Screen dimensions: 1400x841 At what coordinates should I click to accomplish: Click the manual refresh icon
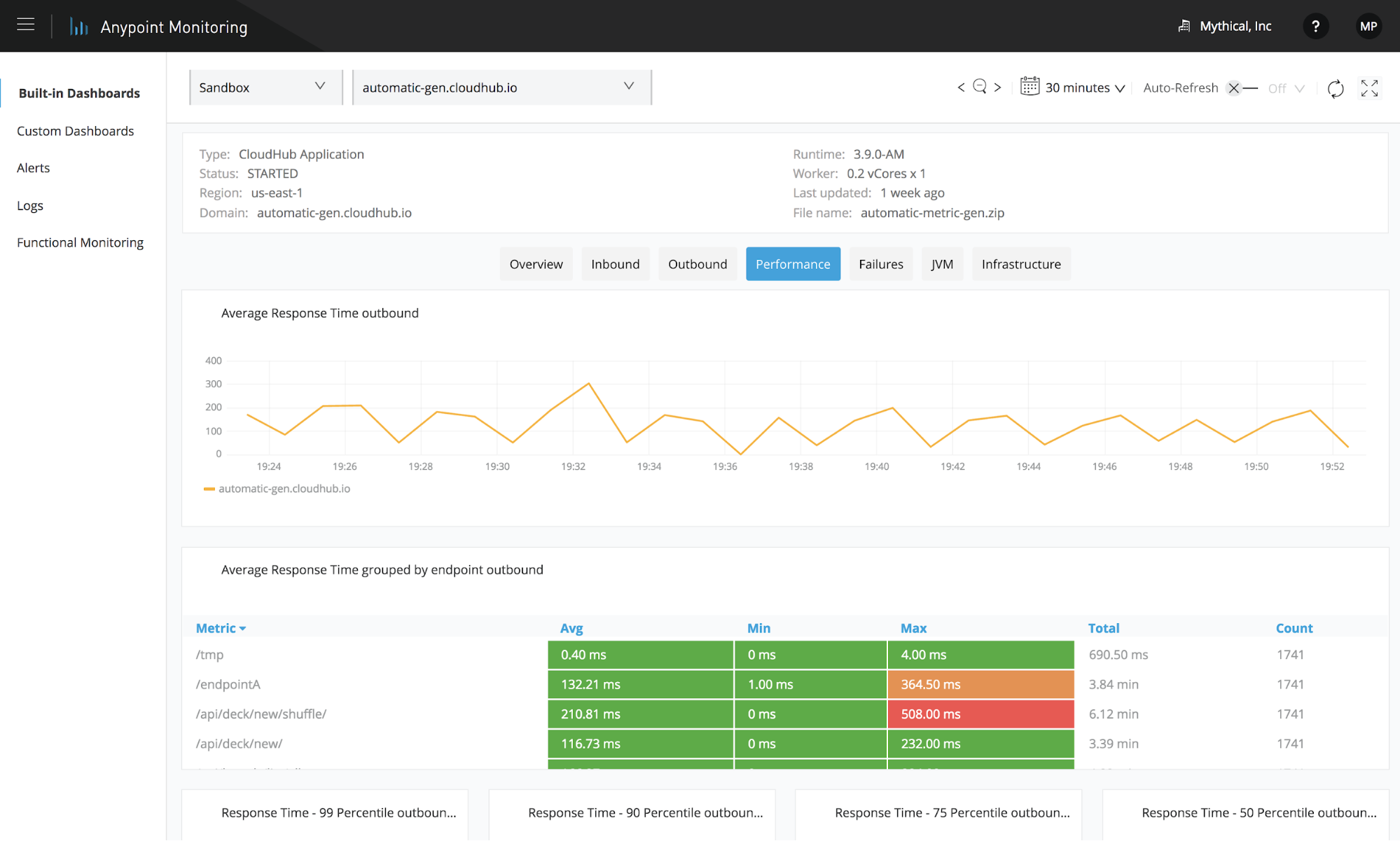[x=1336, y=88]
